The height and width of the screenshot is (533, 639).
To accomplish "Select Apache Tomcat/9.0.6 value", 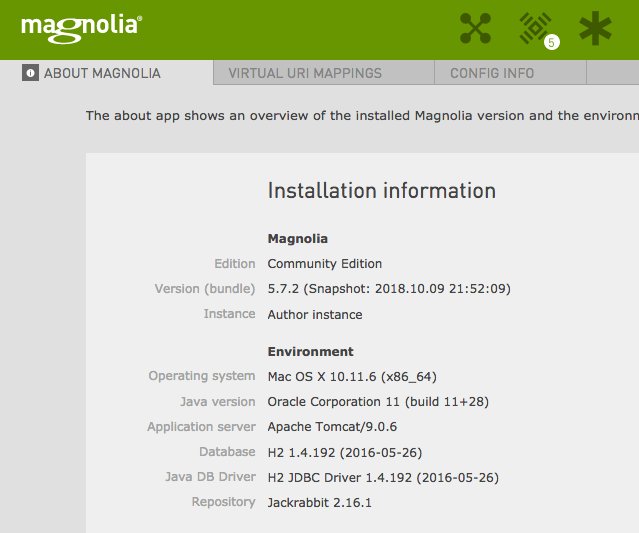I will 332,427.
